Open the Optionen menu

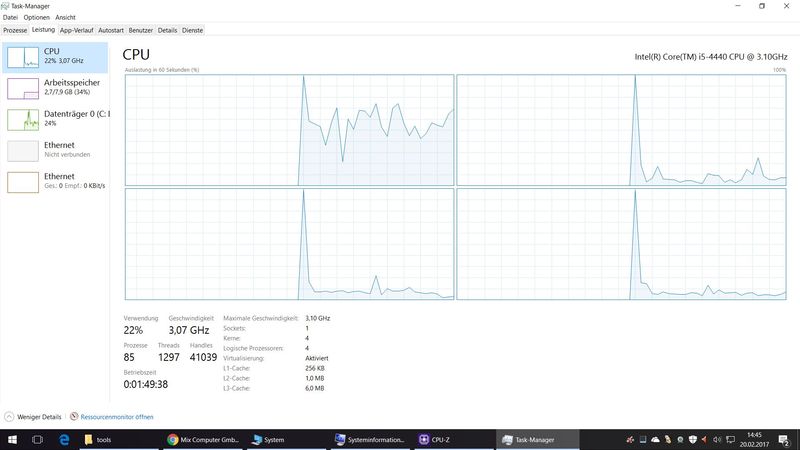36,17
